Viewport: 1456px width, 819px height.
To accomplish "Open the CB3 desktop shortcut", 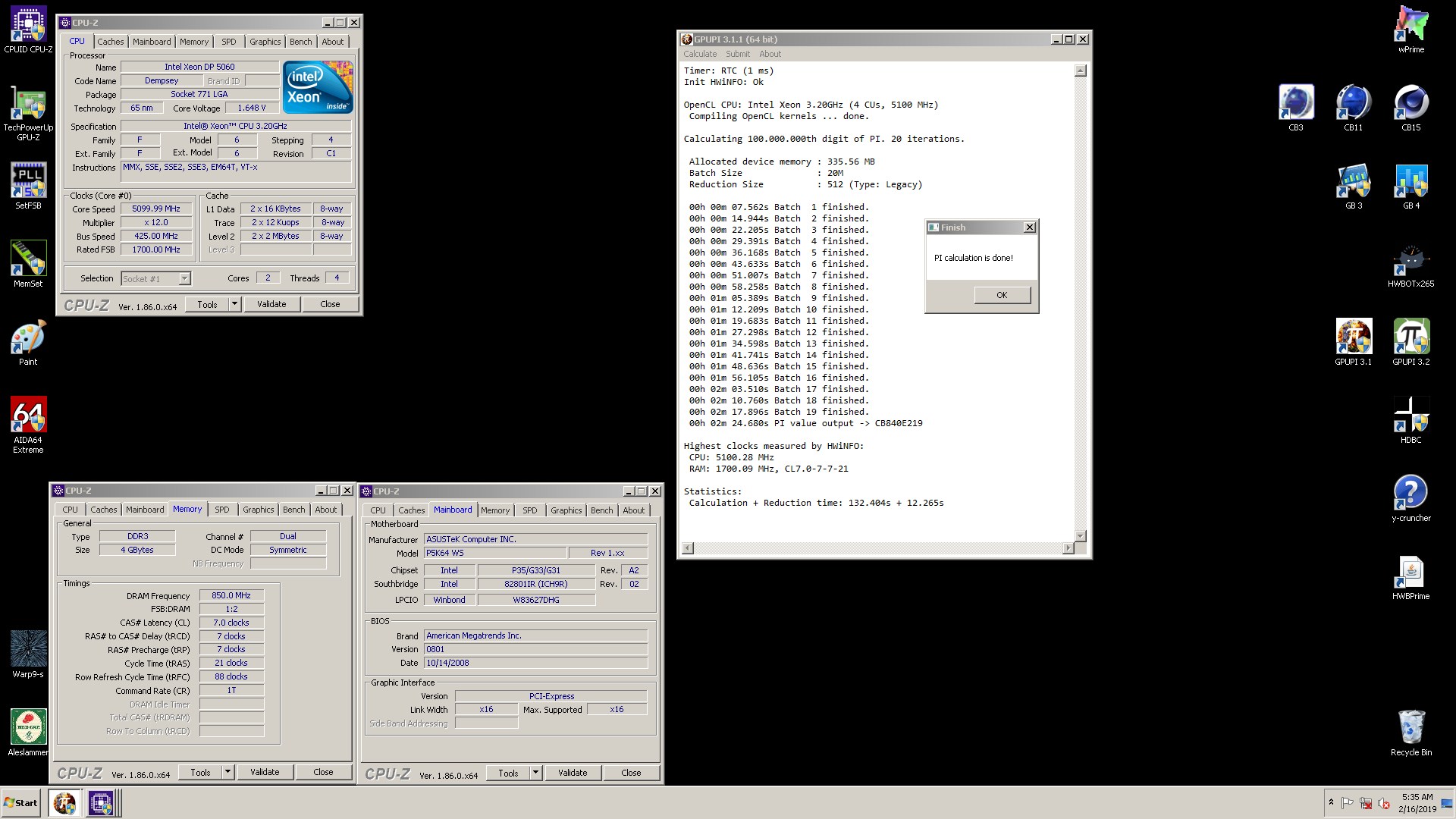I will pos(1296,108).
